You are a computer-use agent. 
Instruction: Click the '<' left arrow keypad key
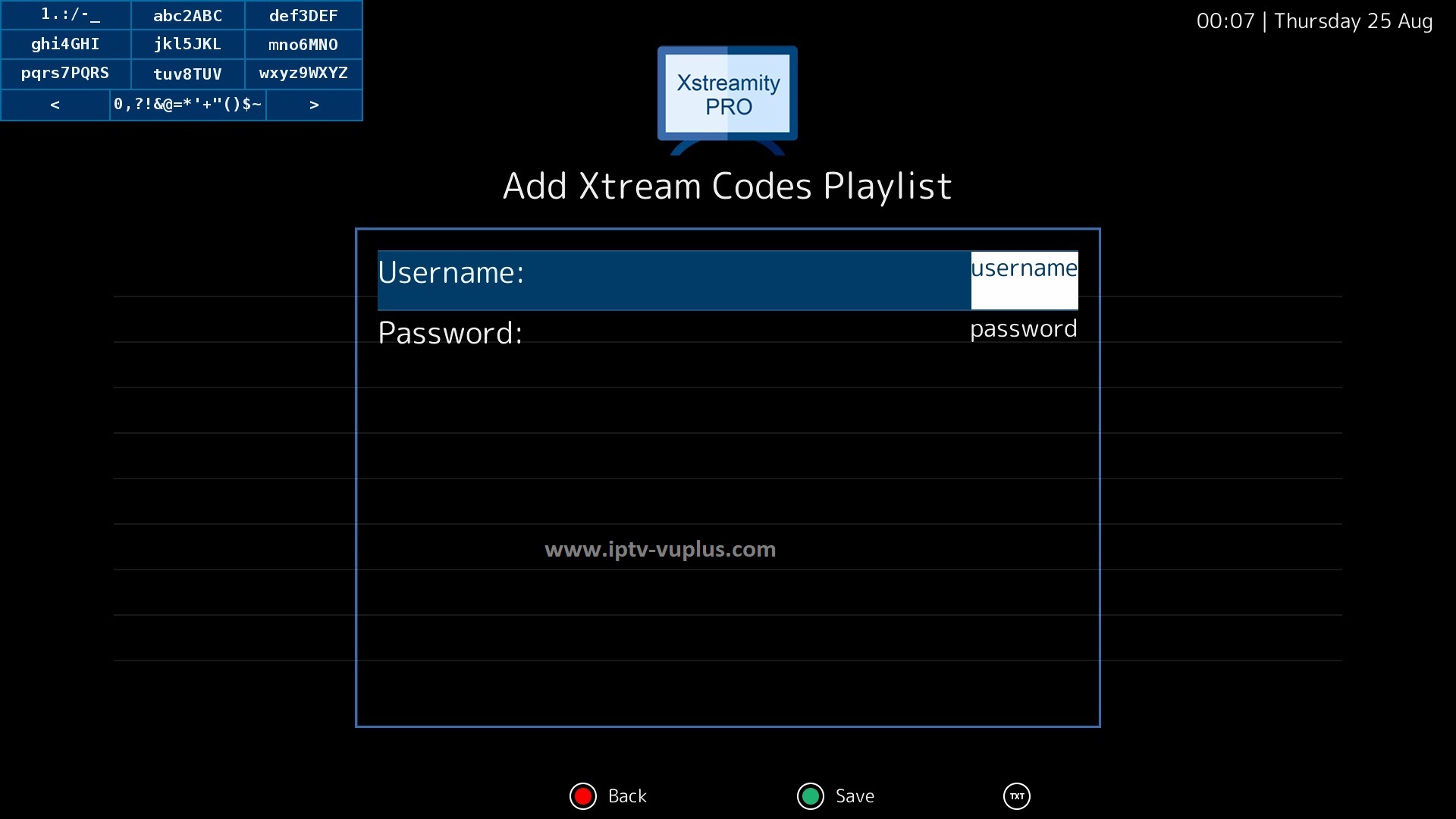click(x=55, y=105)
